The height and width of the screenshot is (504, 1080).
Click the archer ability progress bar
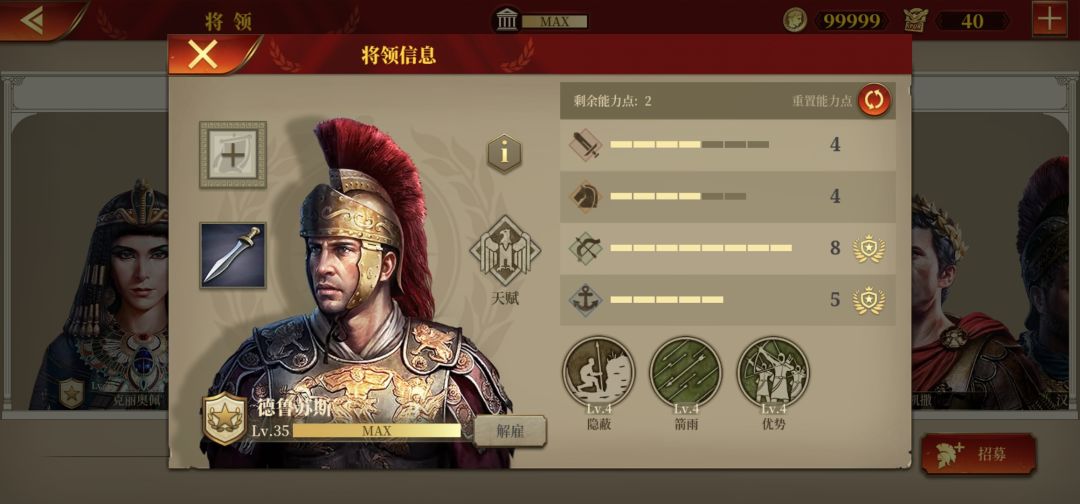[x=701, y=248]
